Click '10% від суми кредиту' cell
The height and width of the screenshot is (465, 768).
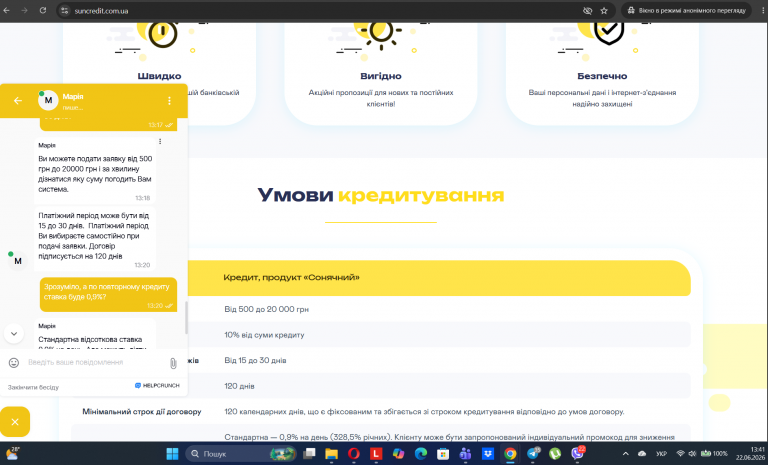coord(264,335)
